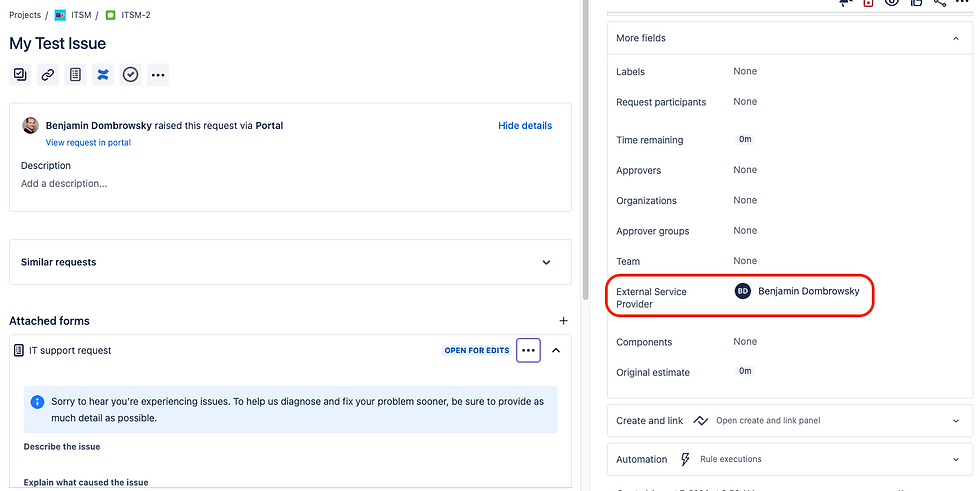This screenshot has height=491, width=980.
Task: Click the More fields header text
Action: pos(641,38)
